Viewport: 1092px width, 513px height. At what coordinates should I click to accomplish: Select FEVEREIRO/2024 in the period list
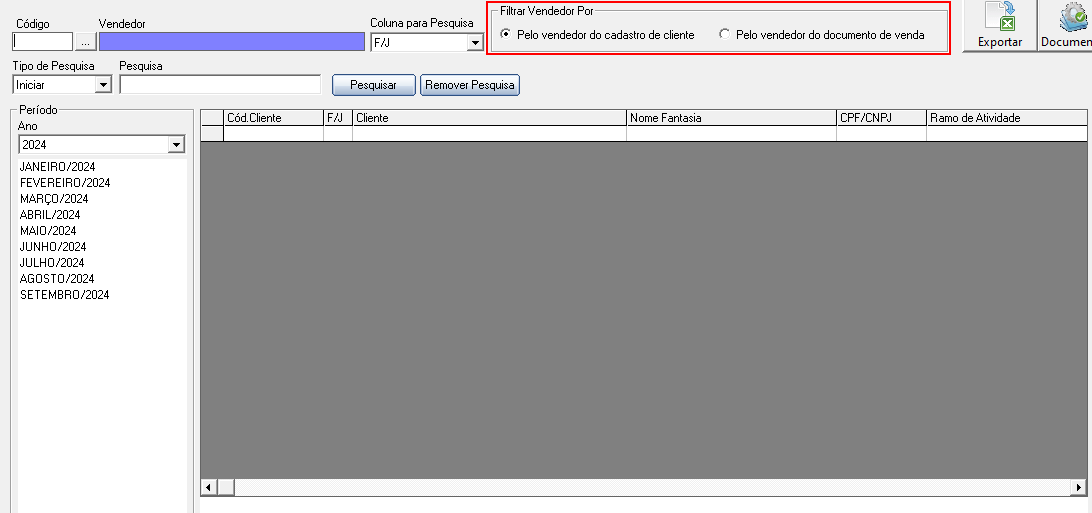[65, 183]
